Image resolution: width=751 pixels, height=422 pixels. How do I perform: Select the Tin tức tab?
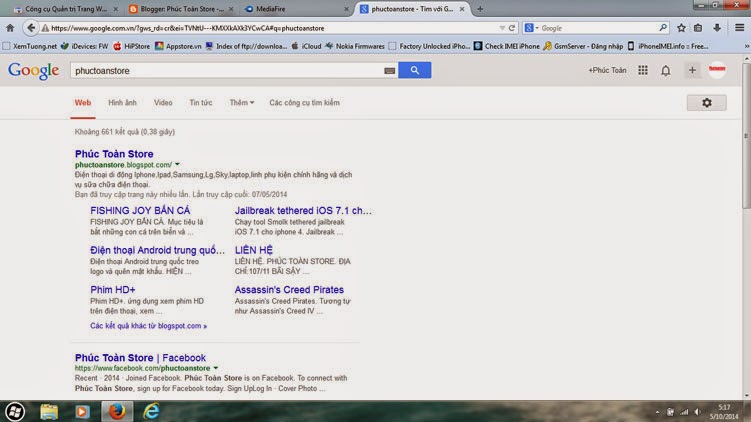point(201,103)
